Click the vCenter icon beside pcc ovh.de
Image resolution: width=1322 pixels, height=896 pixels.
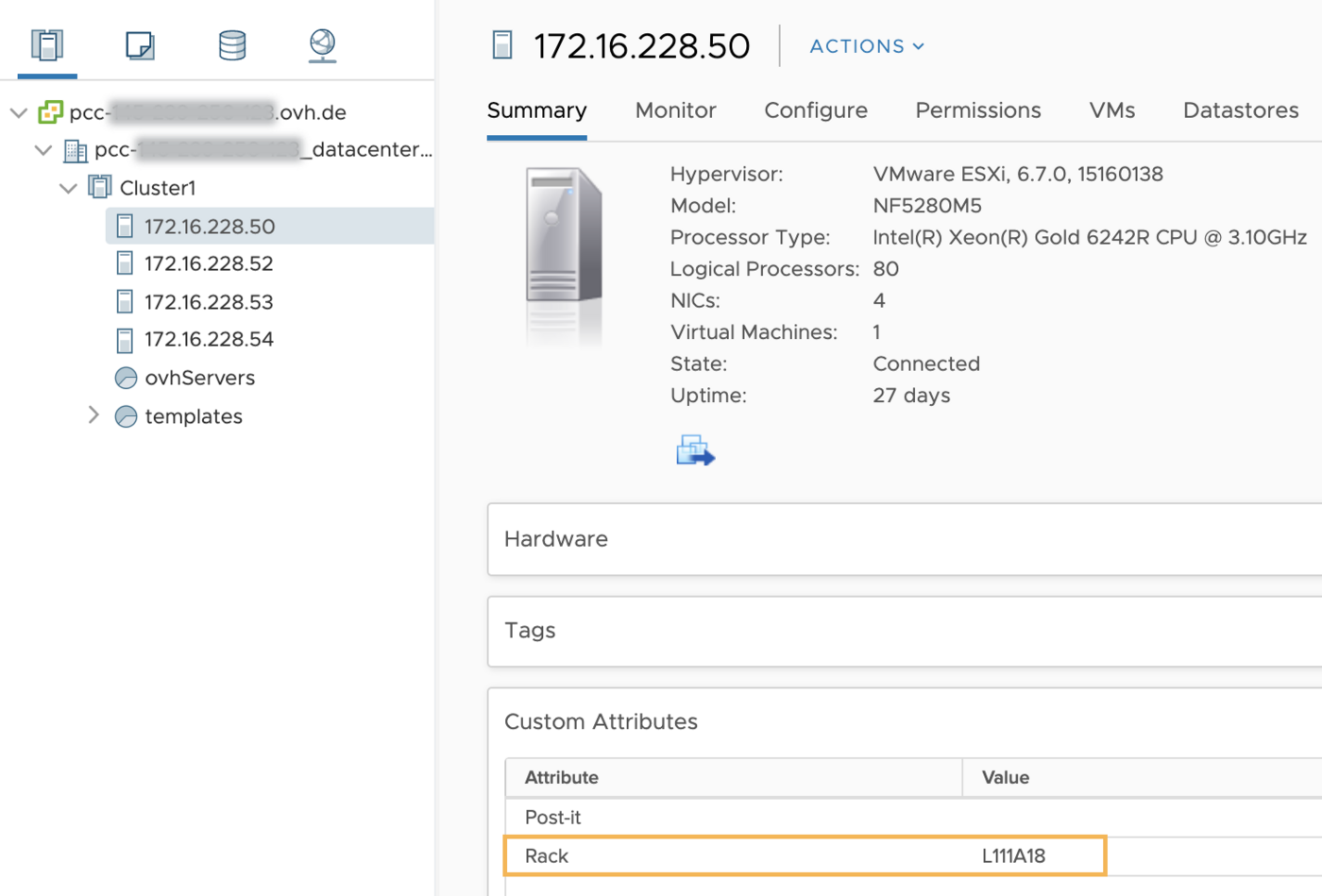(x=50, y=112)
